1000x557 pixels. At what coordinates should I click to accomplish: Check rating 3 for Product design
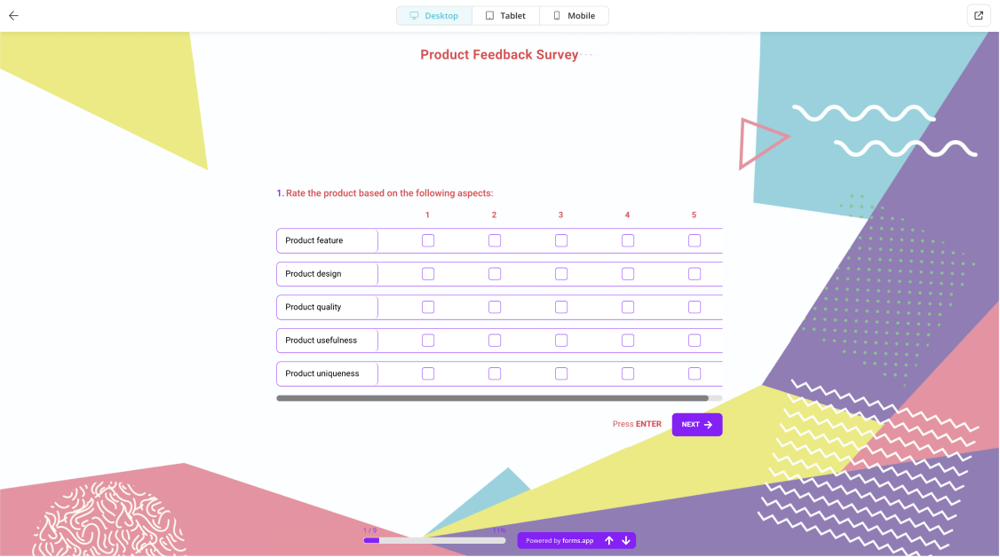coord(561,274)
